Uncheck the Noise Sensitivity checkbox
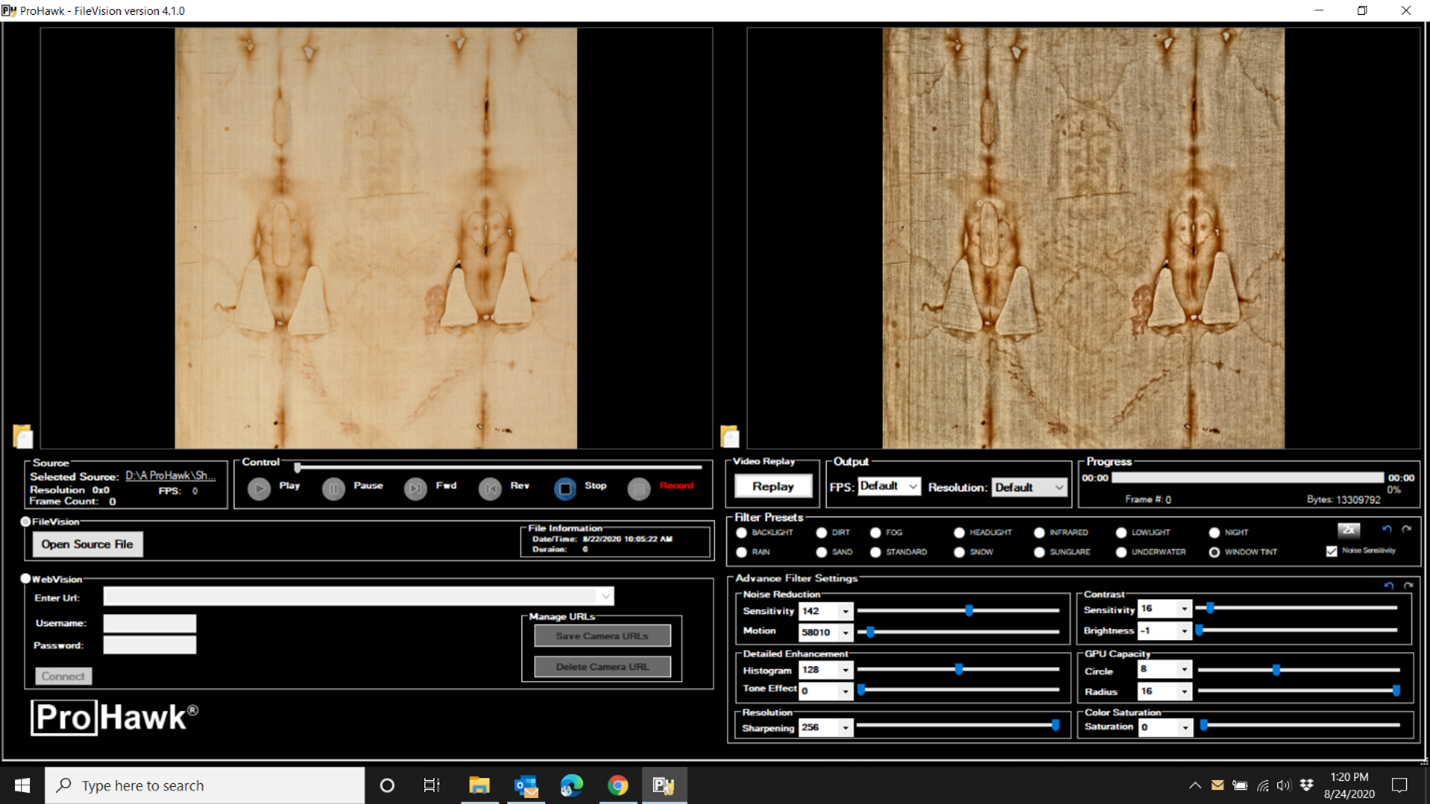This screenshot has width=1430, height=804. click(x=1332, y=551)
